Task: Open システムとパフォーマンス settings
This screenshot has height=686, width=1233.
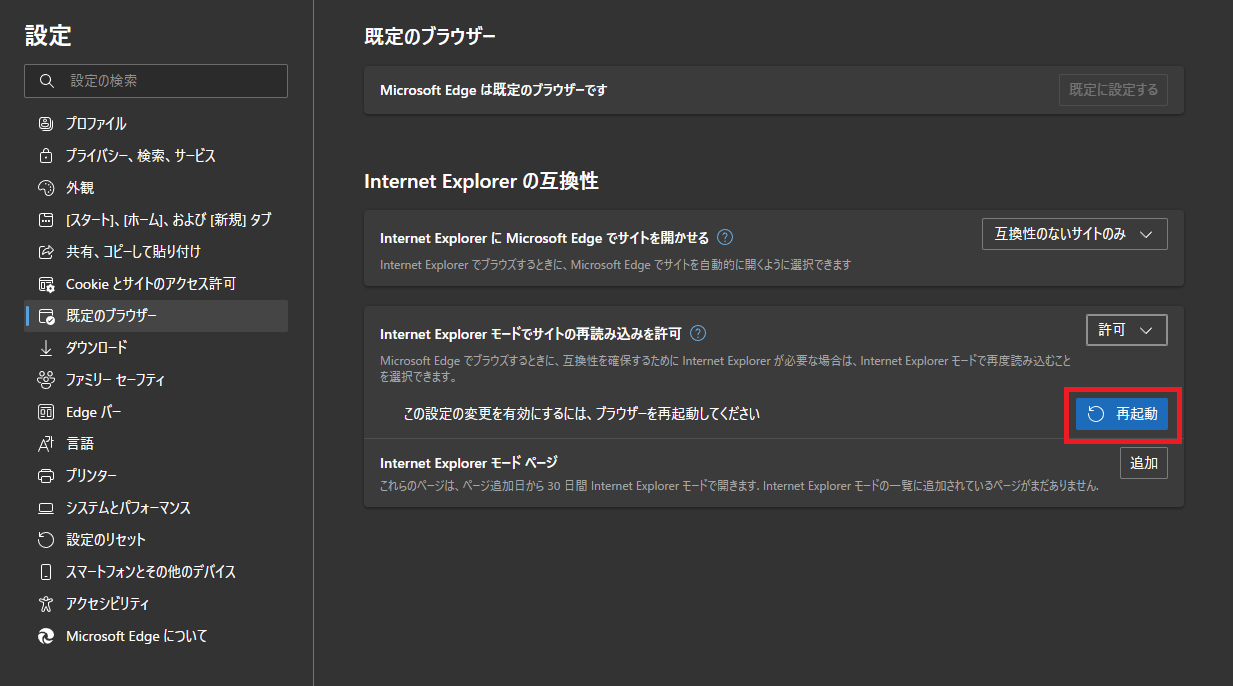Action: pyautogui.click(x=156, y=508)
